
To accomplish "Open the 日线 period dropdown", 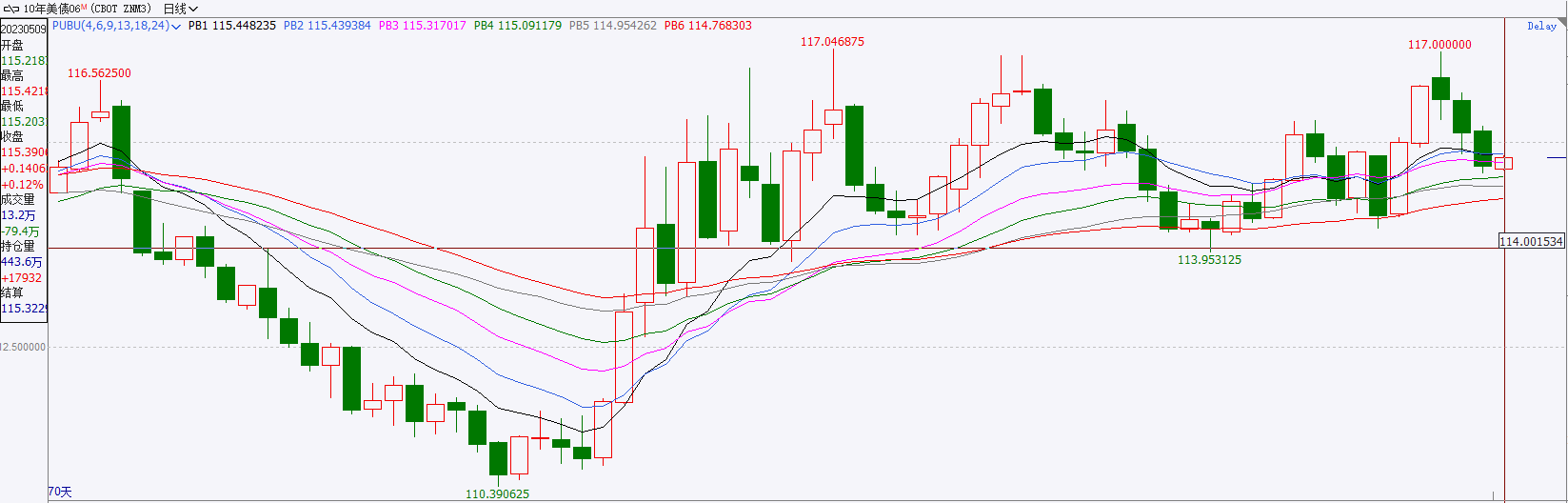I will tap(181, 9).
